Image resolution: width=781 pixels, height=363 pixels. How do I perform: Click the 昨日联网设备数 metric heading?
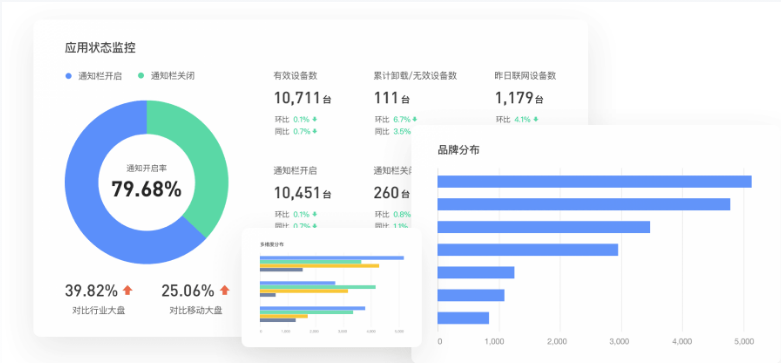525,76
